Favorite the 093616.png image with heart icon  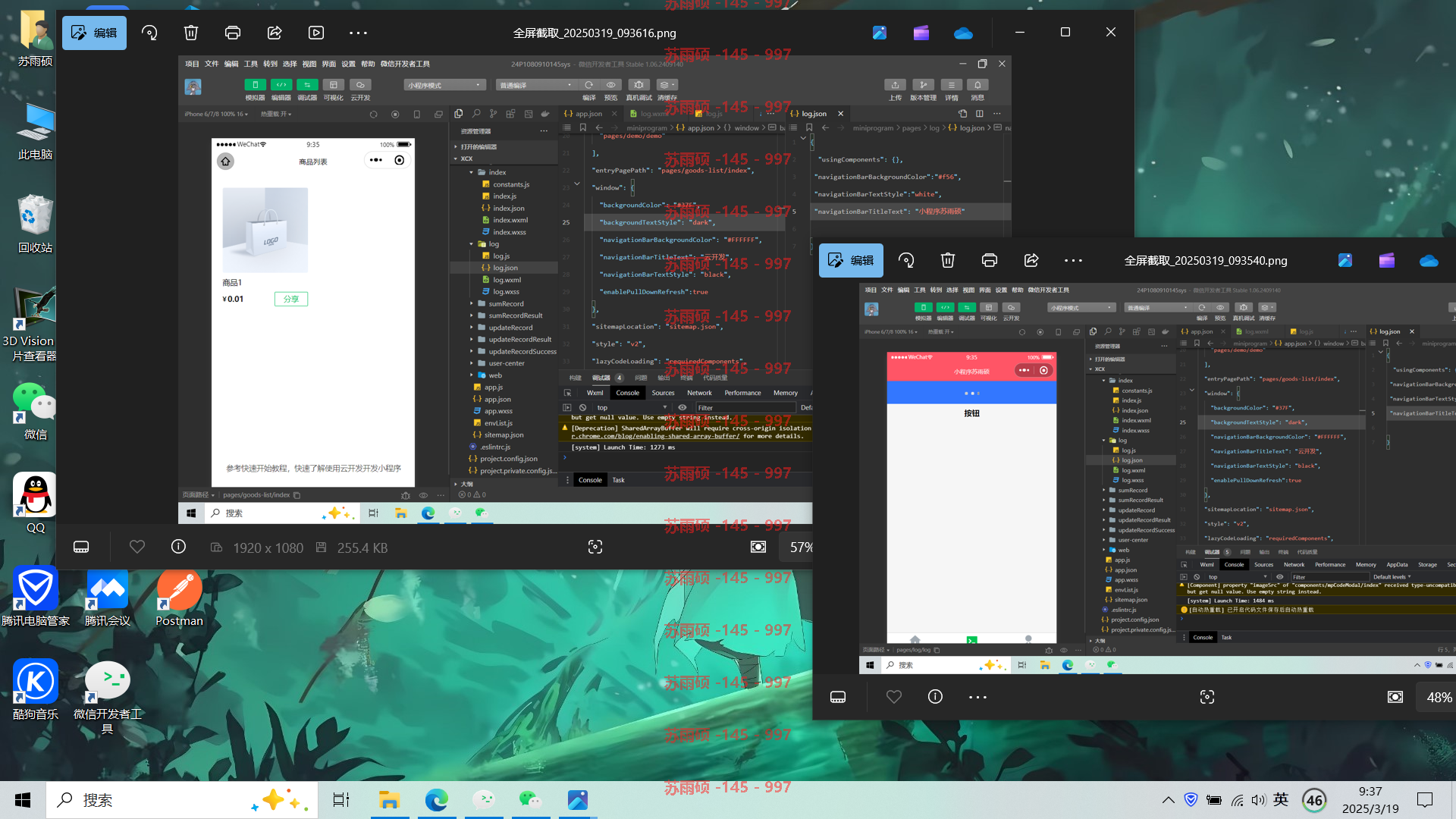pos(137,547)
